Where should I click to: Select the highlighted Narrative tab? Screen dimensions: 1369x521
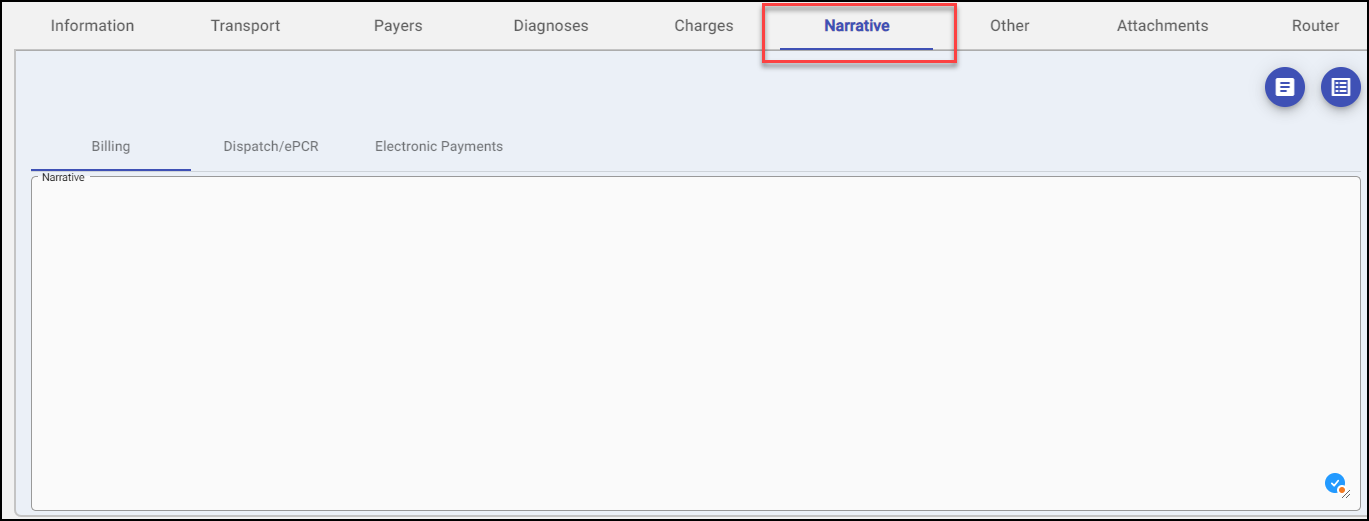pos(857,26)
